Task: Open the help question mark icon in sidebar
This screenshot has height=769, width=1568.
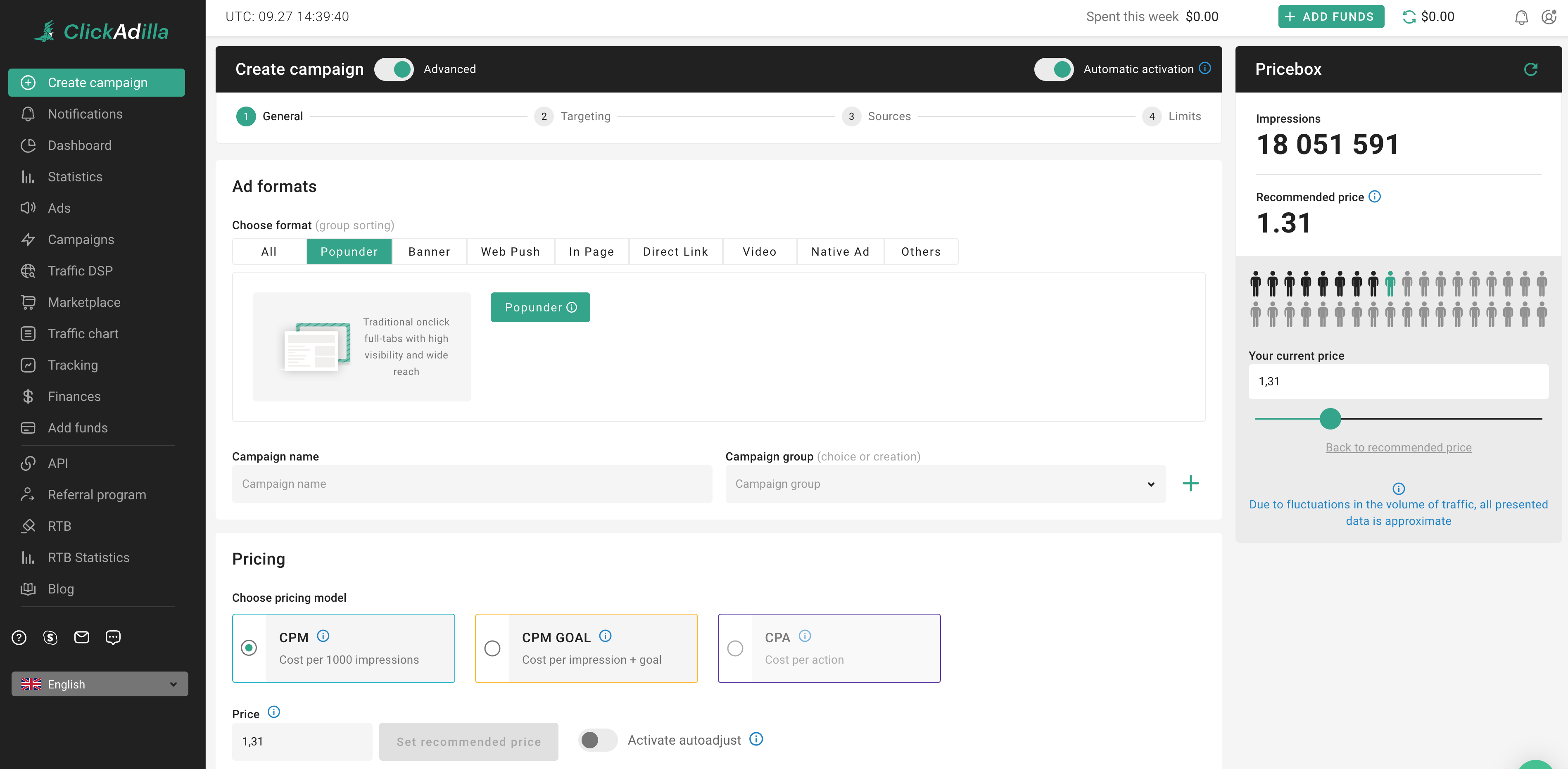Action: [19, 637]
